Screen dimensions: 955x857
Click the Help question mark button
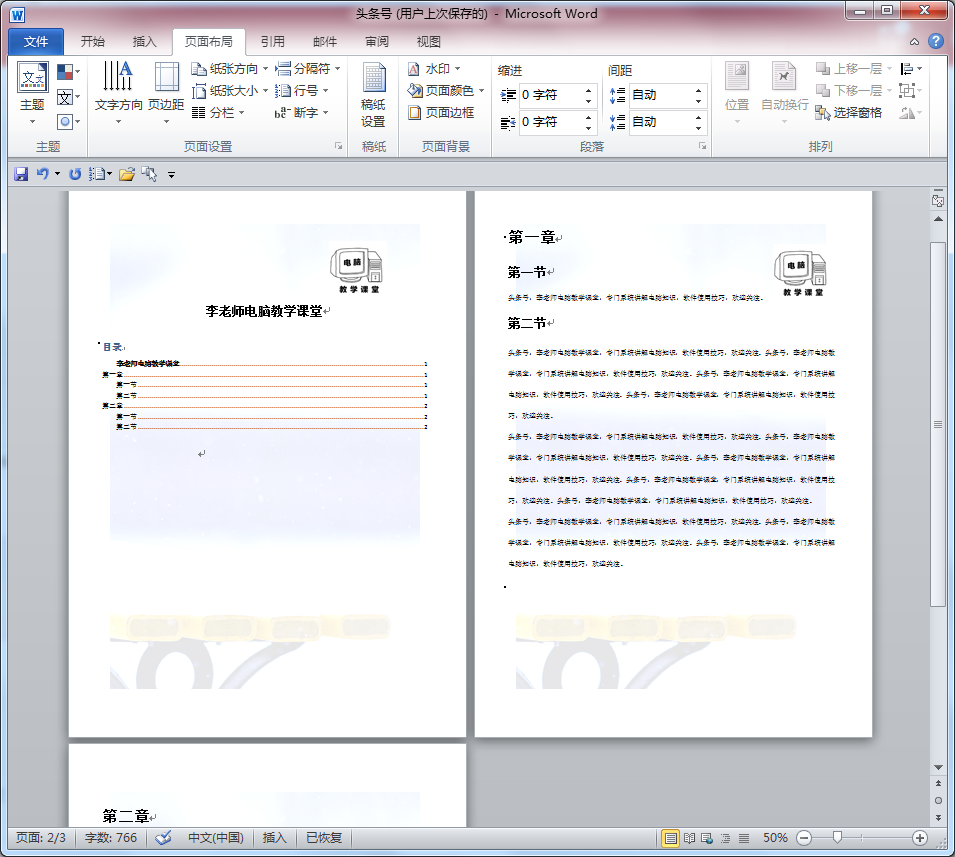pyautogui.click(x=937, y=41)
